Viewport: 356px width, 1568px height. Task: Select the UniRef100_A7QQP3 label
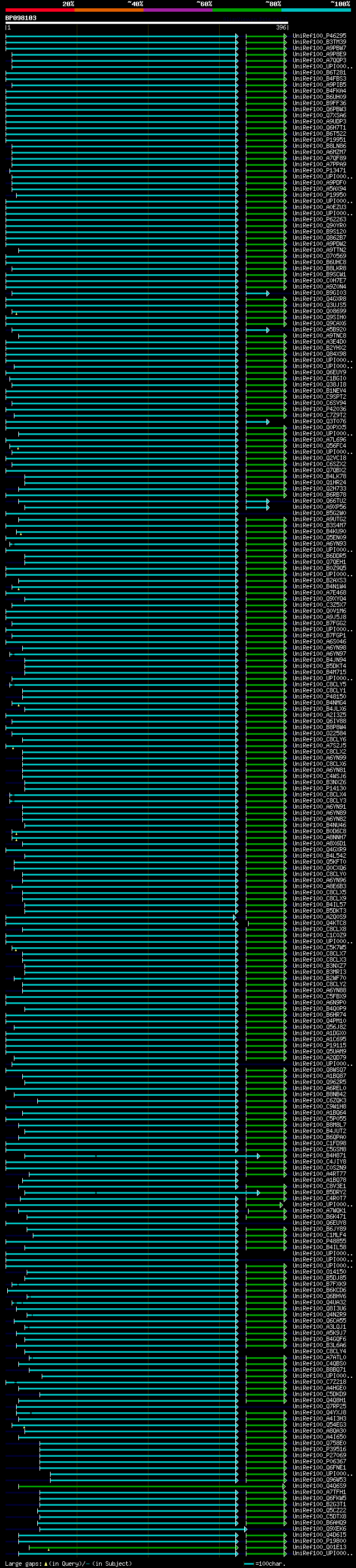click(319, 60)
